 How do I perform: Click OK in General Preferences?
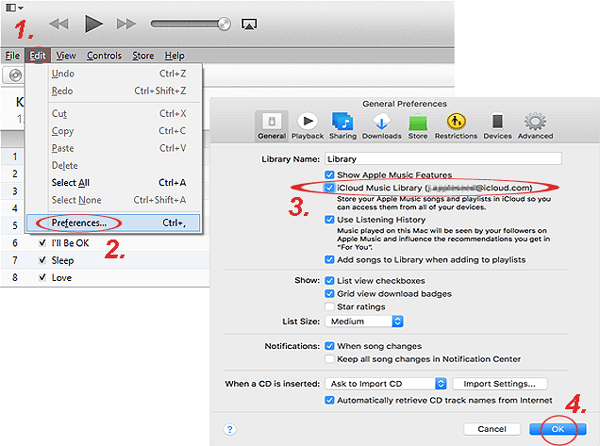click(558, 429)
